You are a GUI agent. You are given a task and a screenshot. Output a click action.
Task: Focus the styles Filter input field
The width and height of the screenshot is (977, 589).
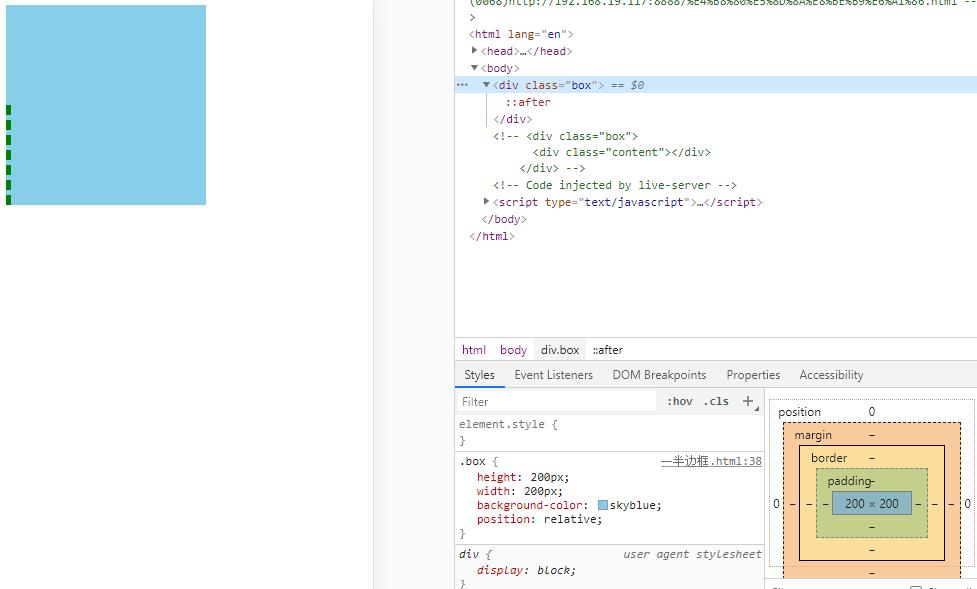coord(557,401)
